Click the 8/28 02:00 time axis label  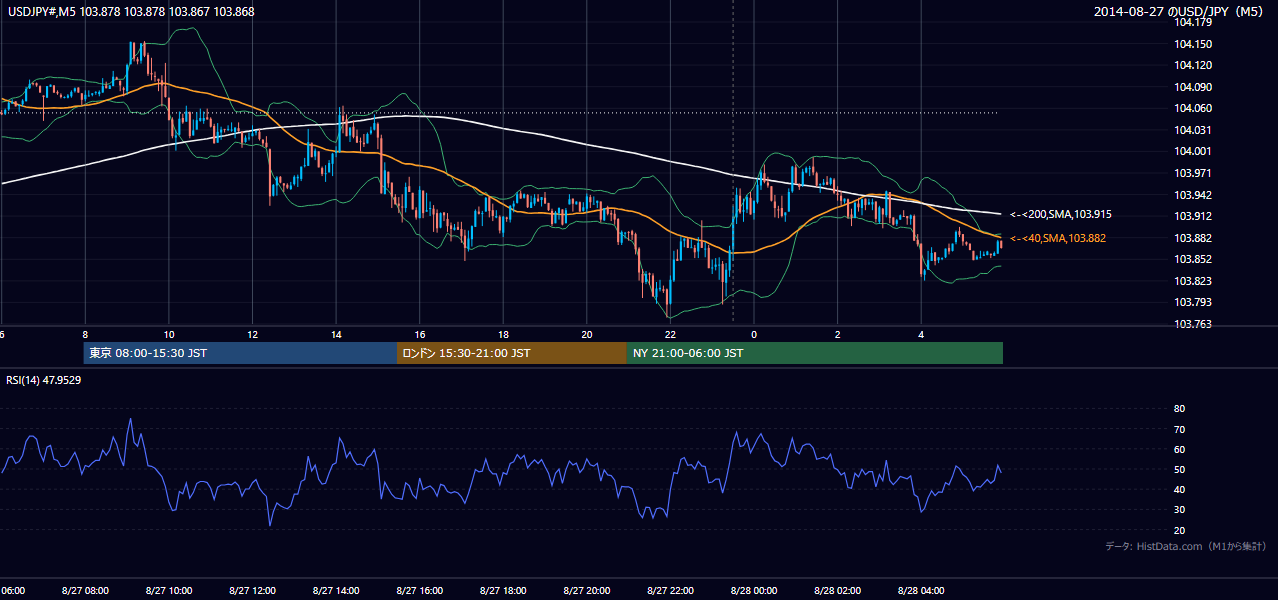(x=837, y=591)
